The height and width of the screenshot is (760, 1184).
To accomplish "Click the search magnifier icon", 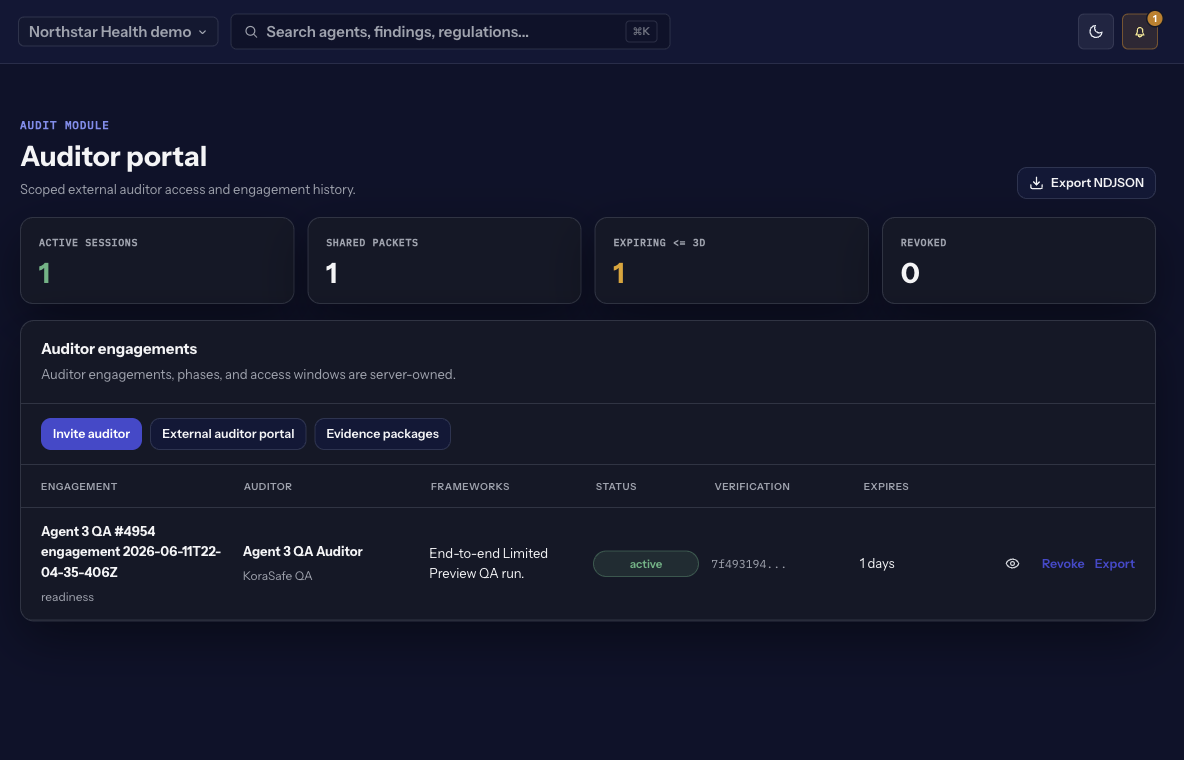I will pyautogui.click(x=251, y=32).
